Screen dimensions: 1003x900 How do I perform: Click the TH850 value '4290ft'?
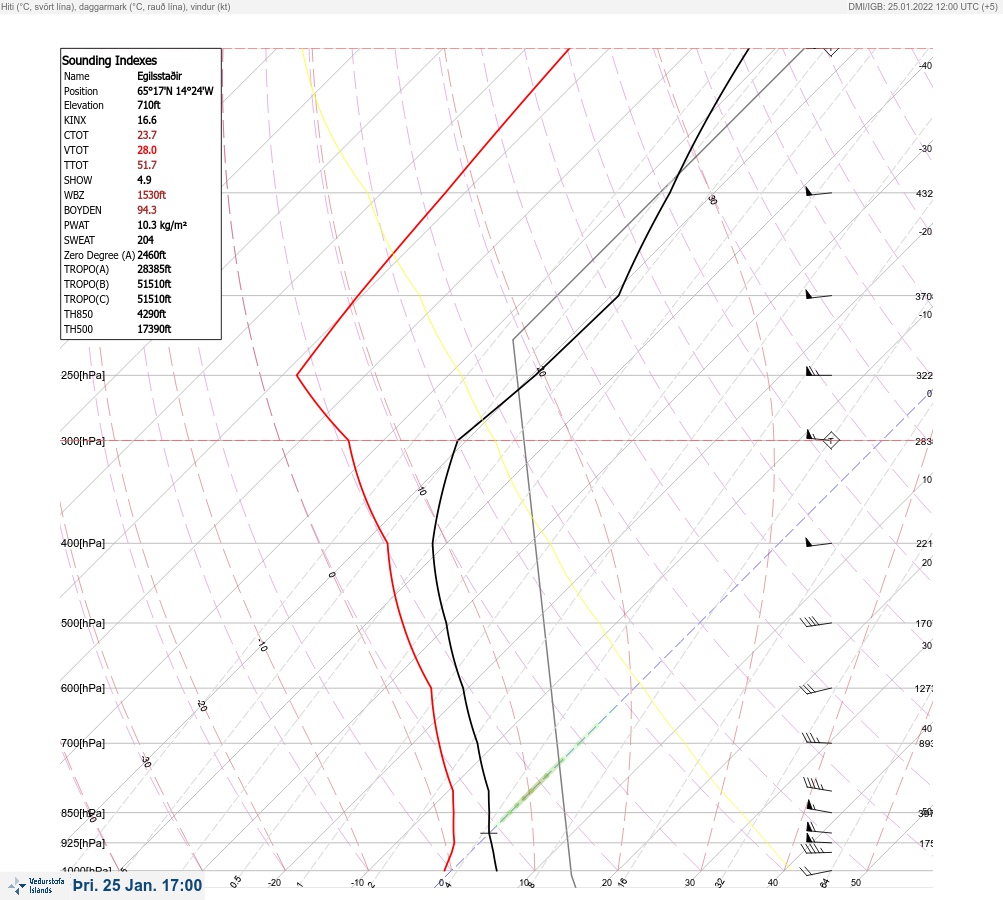[x=152, y=314]
